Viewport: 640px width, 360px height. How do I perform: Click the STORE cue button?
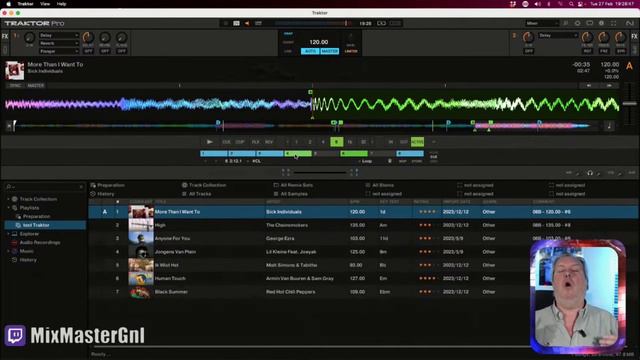(x=416, y=161)
